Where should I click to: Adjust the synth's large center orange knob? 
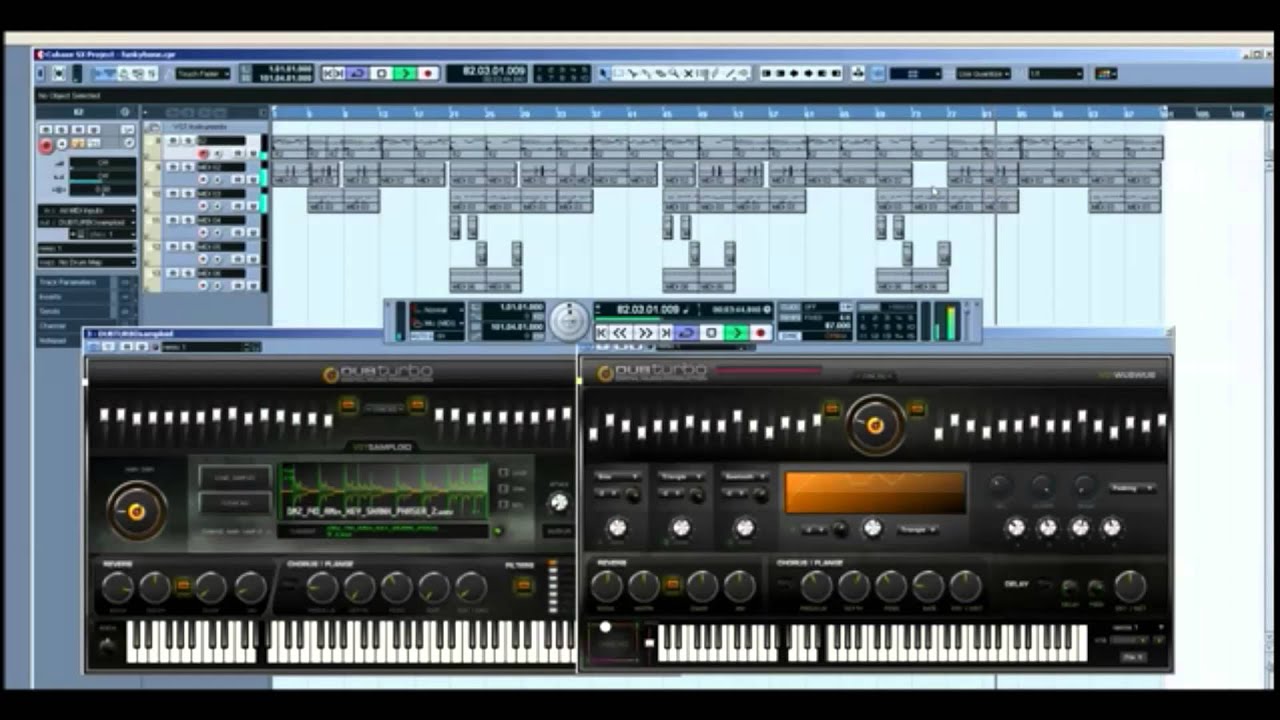[875, 425]
